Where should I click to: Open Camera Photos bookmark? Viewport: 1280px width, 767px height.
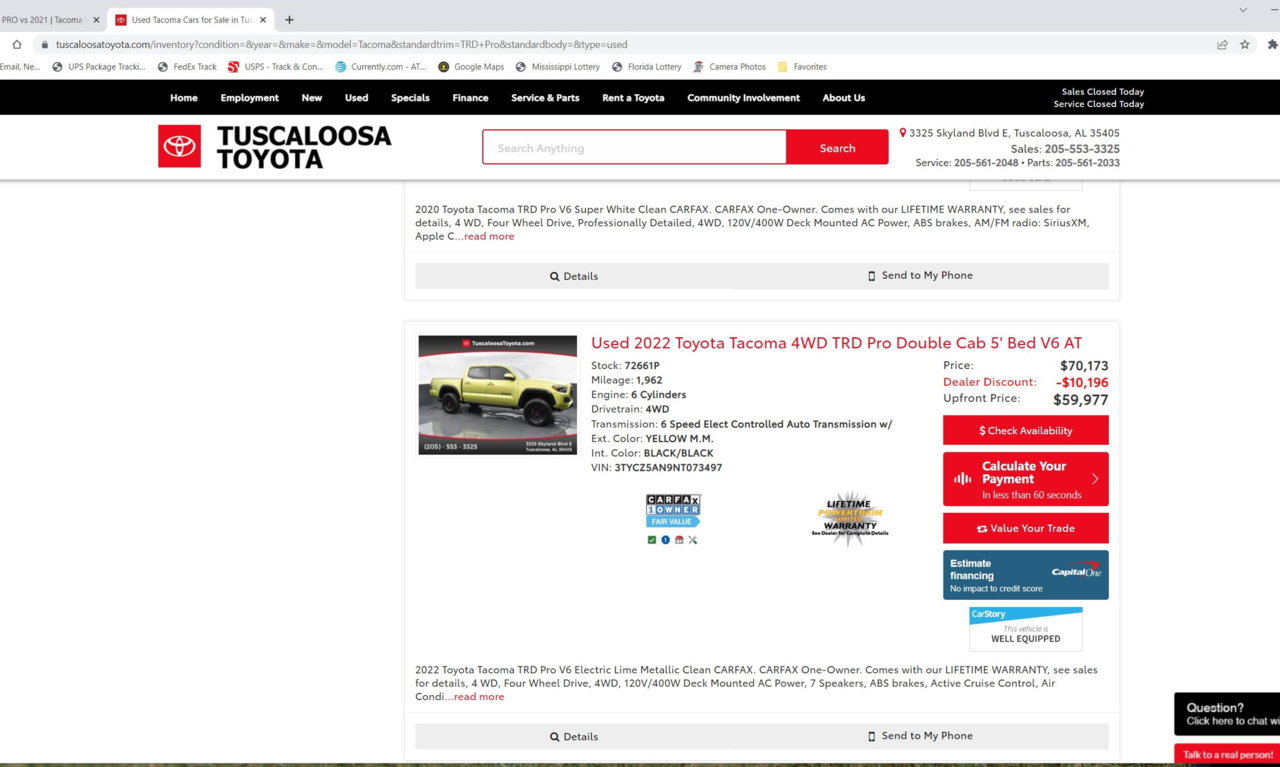pyautogui.click(x=729, y=67)
